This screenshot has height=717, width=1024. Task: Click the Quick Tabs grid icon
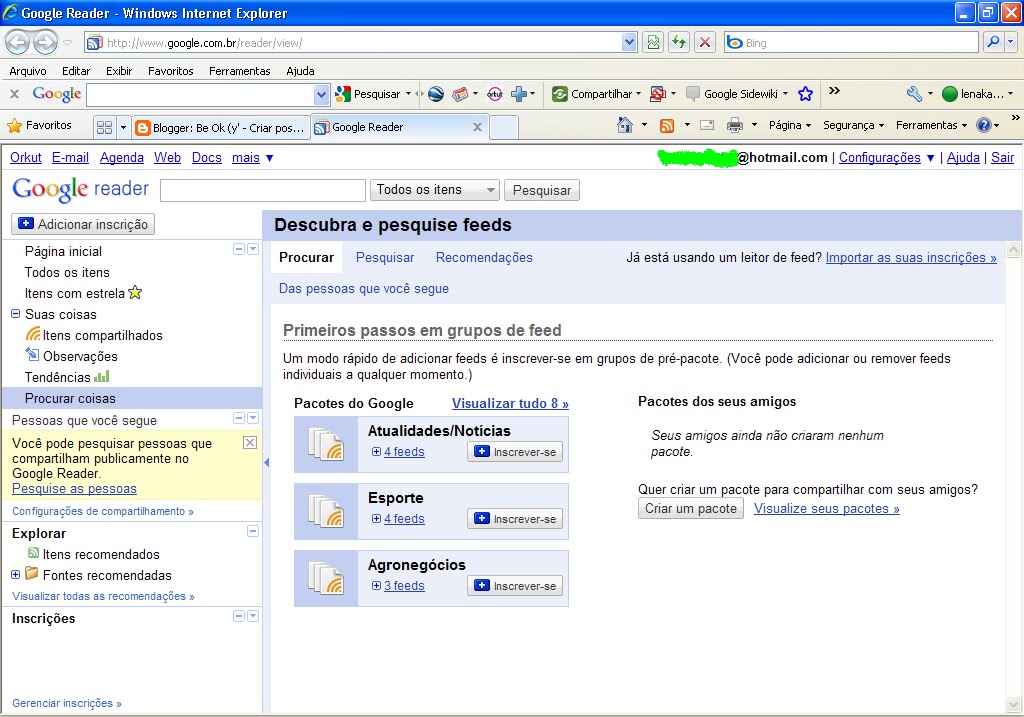tap(104, 127)
